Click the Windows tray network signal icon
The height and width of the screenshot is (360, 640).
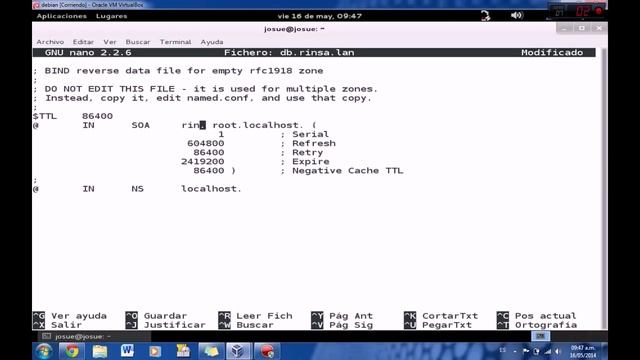(547, 351)
